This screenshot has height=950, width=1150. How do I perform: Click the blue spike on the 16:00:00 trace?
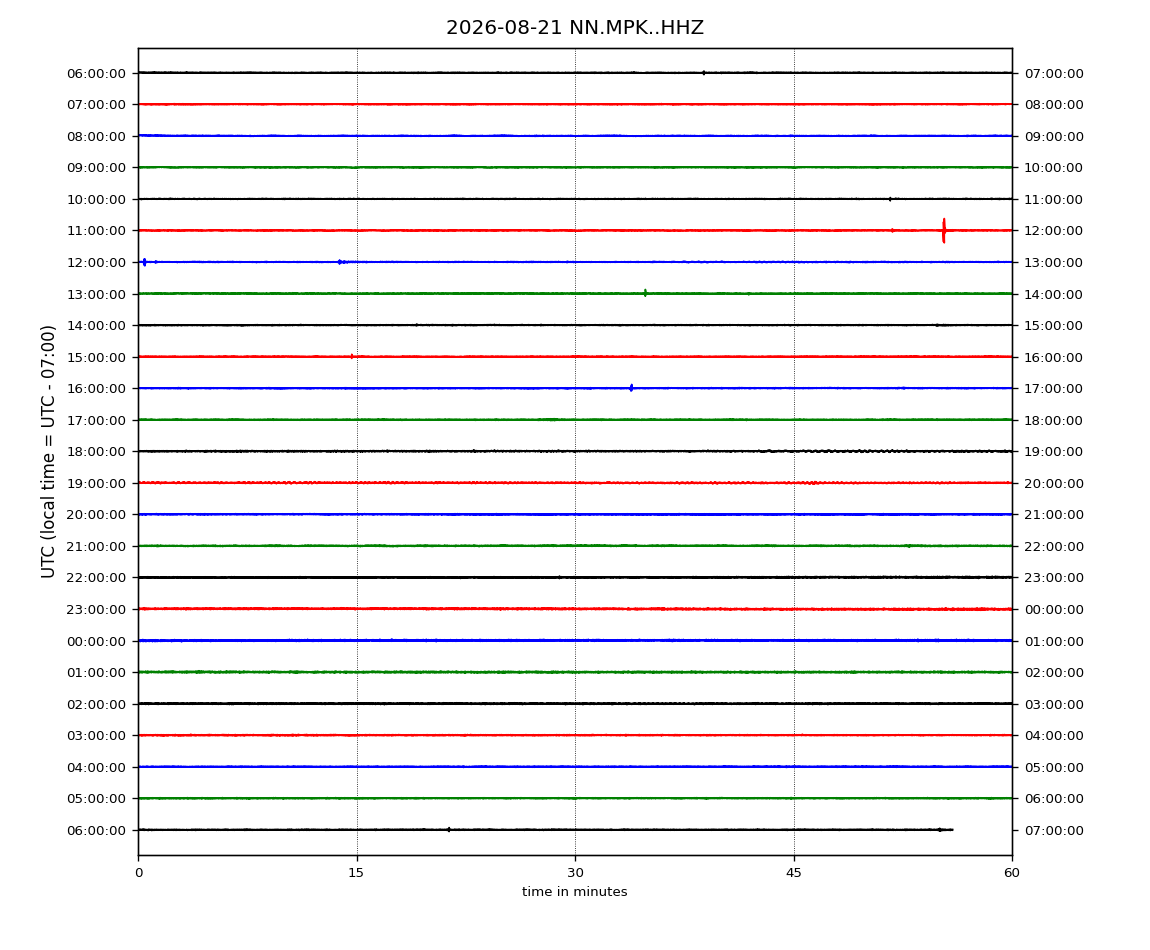point(631,388)
